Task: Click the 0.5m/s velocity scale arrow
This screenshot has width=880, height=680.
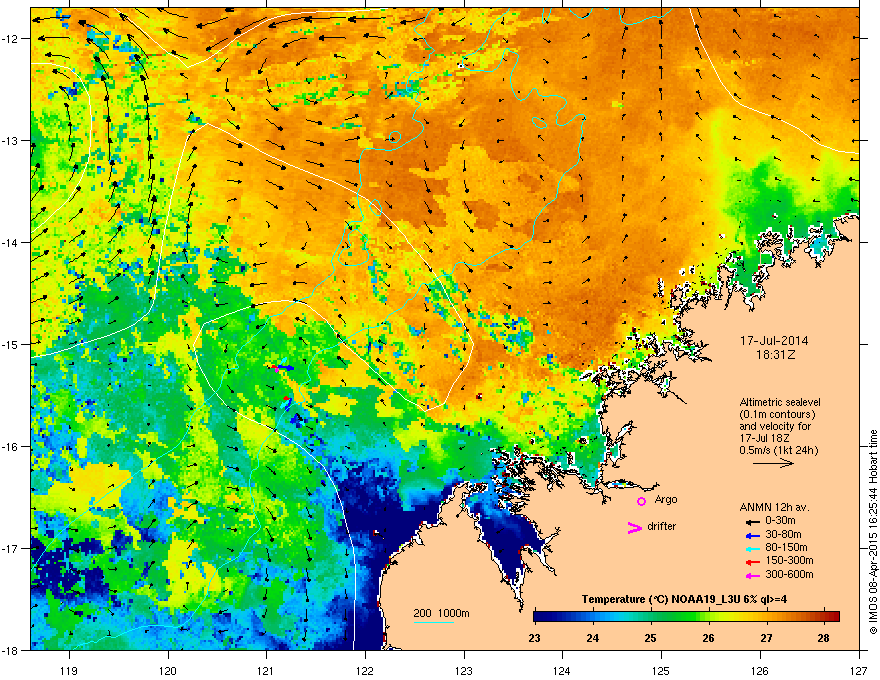Action: [x=773, y=463]
